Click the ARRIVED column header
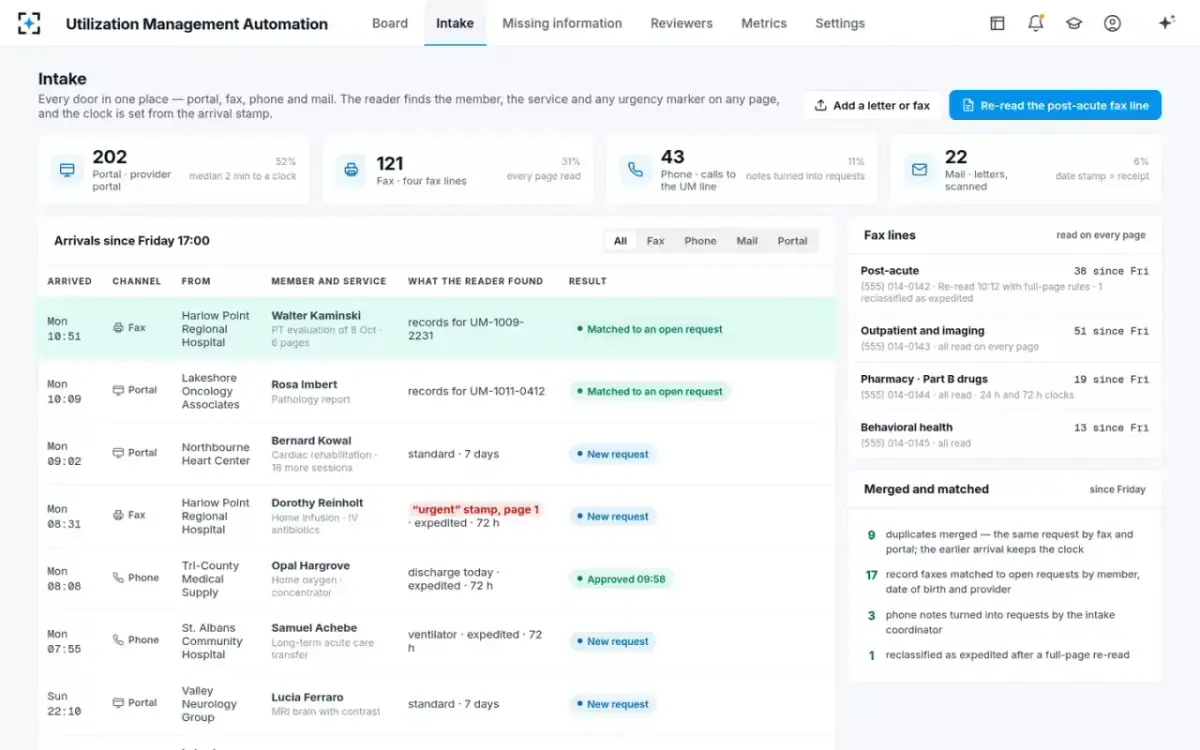This screenshot has height=750, width=1200. [x=70, y=281]
